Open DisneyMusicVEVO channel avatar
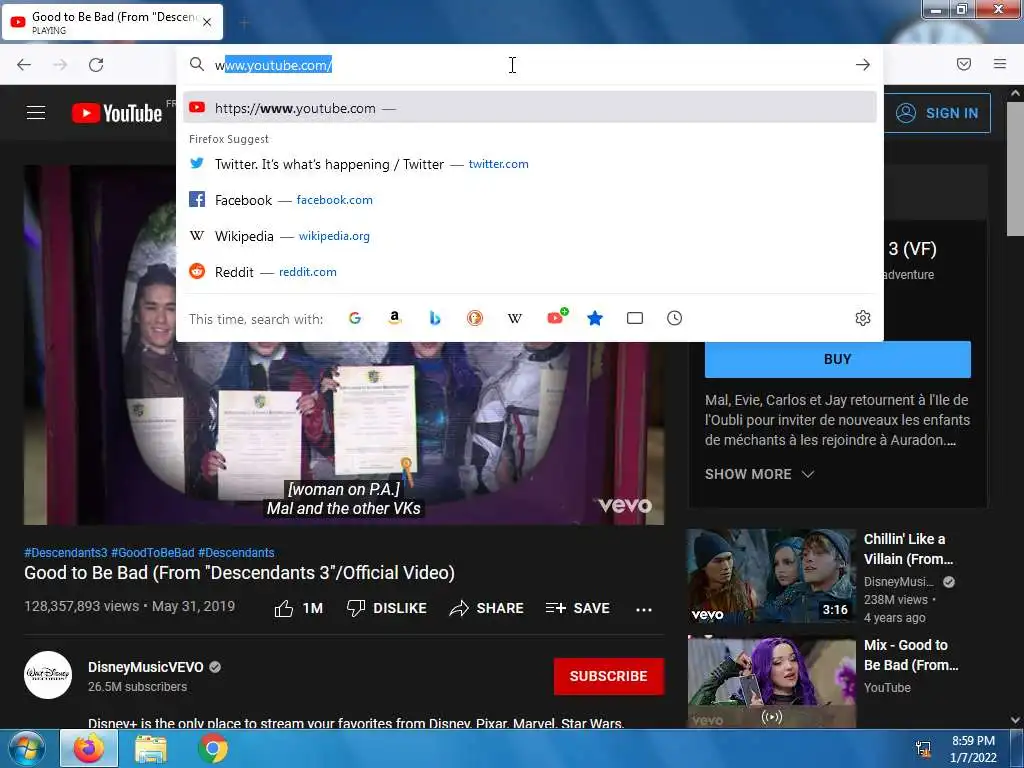Viewport: 1024px width, 768px height. (48, 675)
